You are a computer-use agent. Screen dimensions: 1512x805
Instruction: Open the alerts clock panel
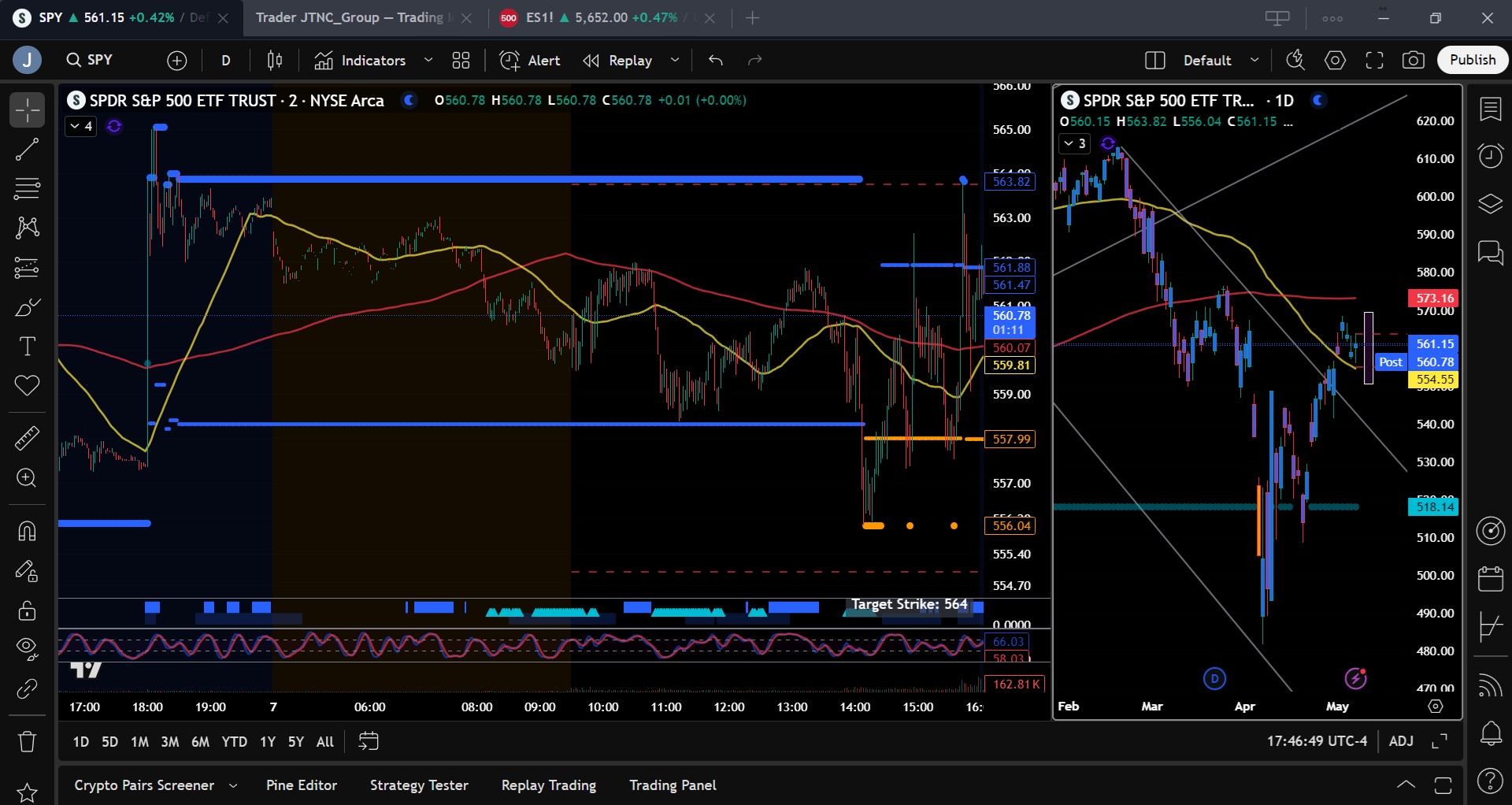[1490, 156]
